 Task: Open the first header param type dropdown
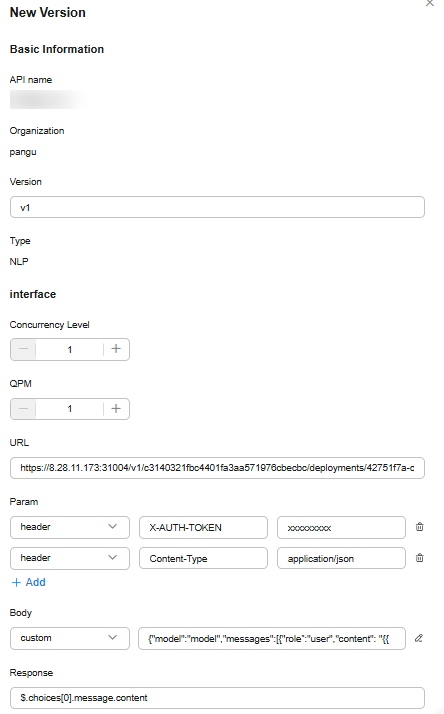point(70,527)
